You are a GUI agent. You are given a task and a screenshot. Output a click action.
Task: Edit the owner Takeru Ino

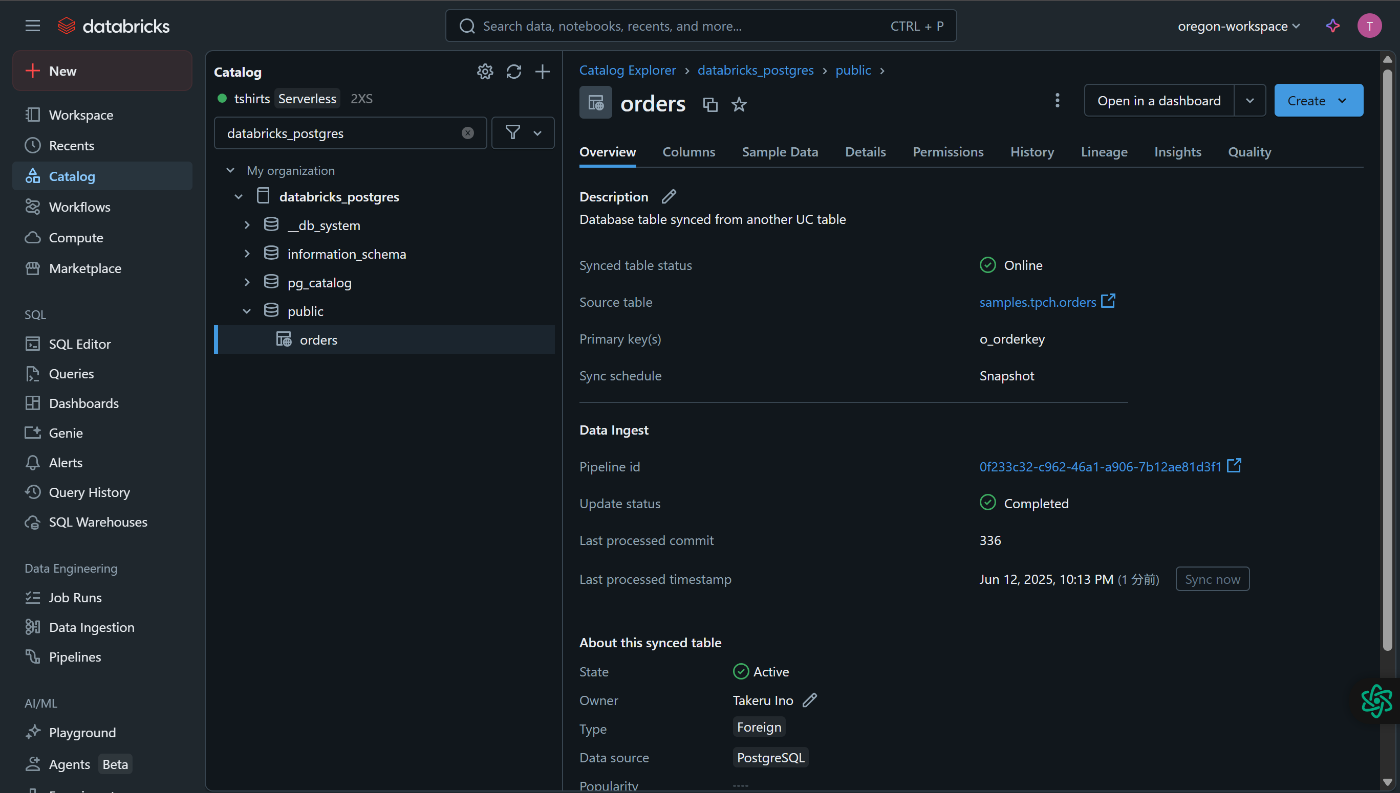click(810, 700)
